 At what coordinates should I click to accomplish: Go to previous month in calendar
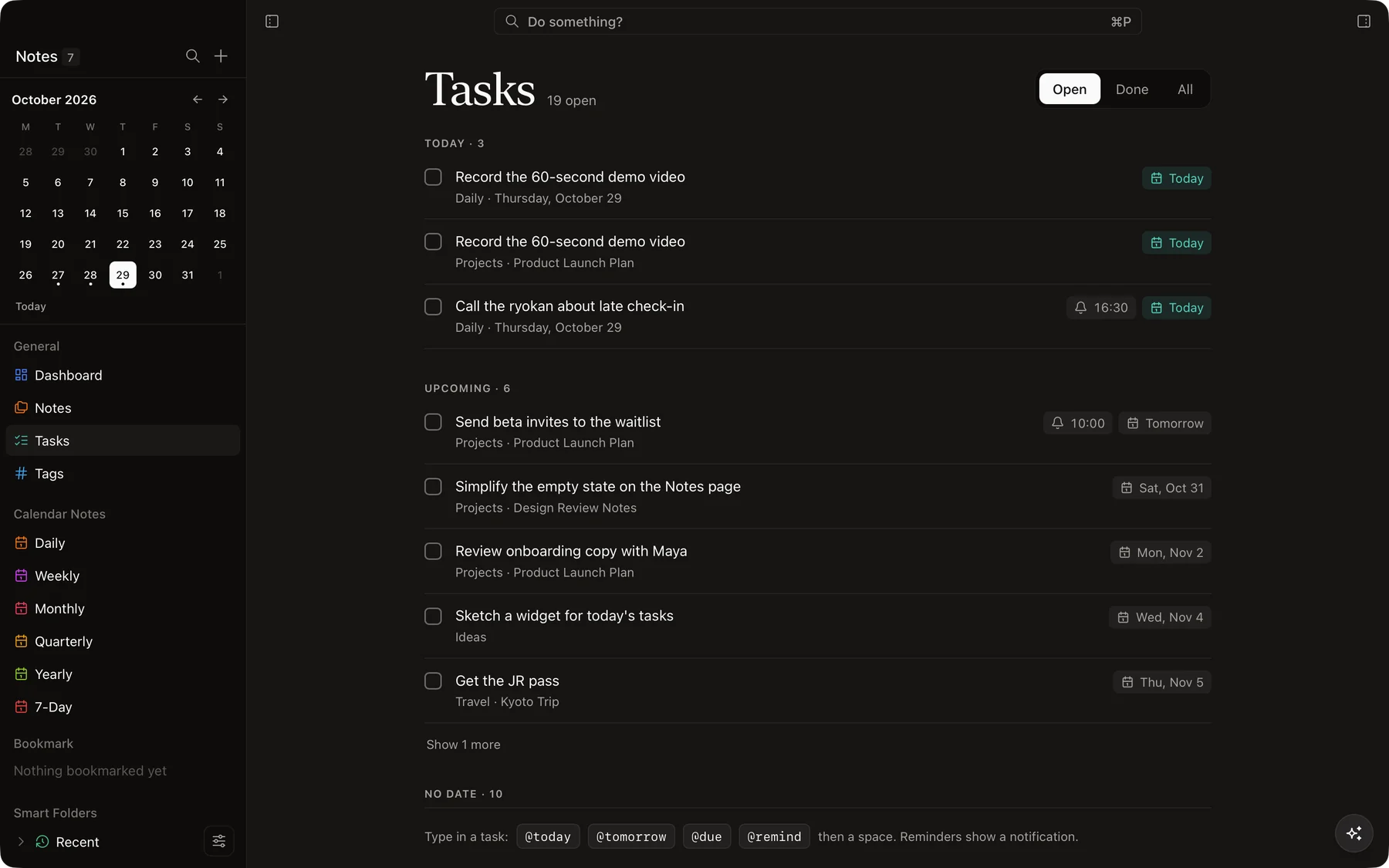[198, 100]
